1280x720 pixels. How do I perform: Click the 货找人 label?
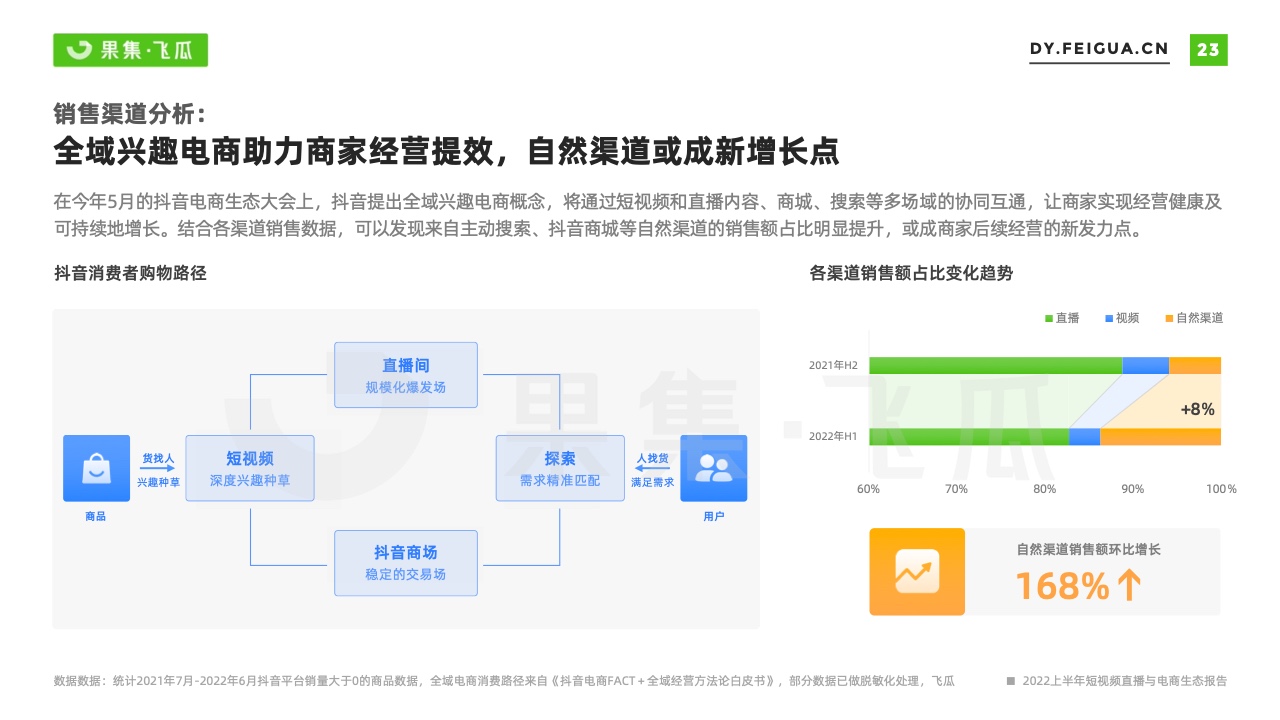158,458
